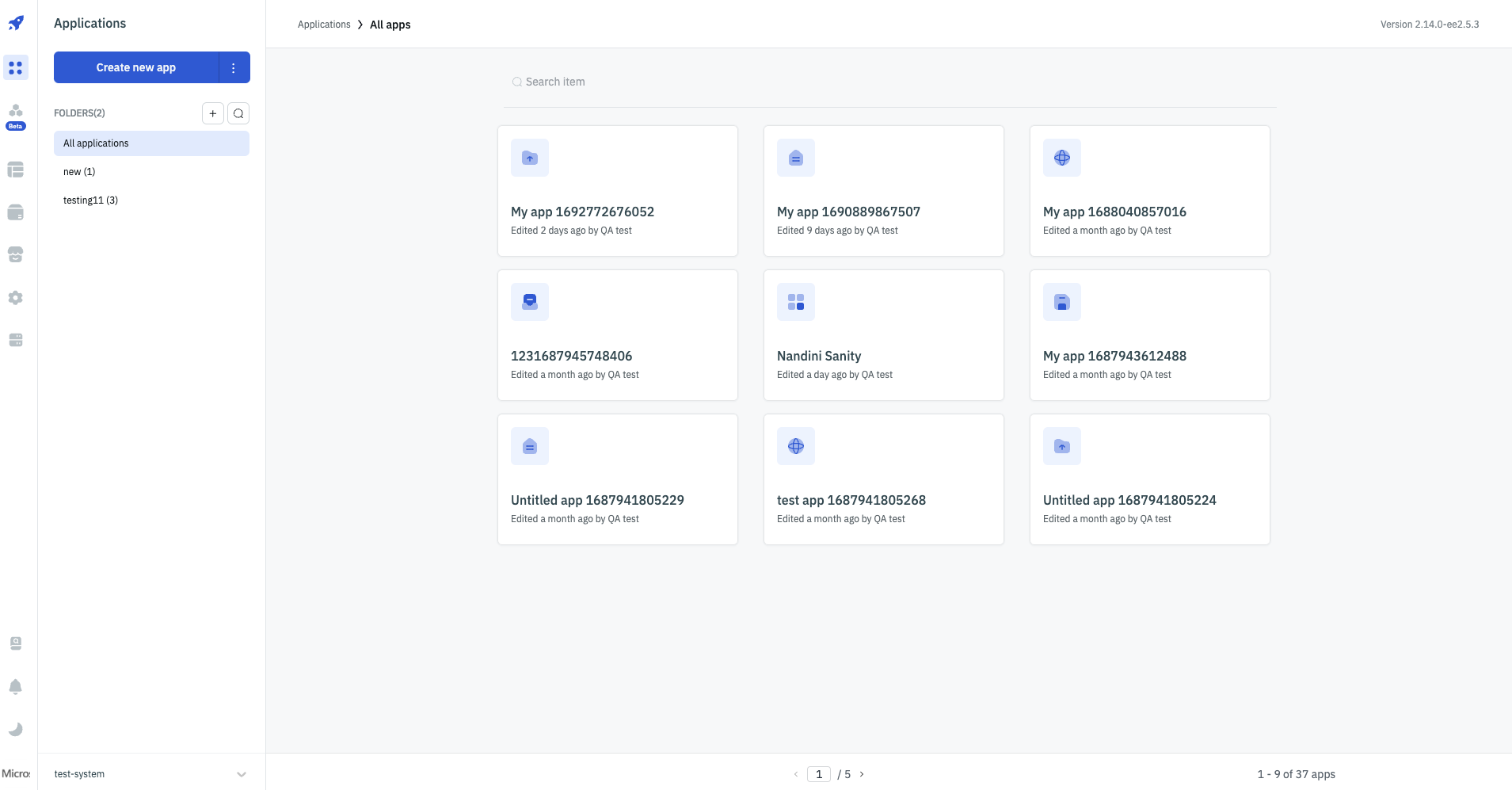Click the add new folder plus icon
1512x790 pixels.
coord(212,113)
